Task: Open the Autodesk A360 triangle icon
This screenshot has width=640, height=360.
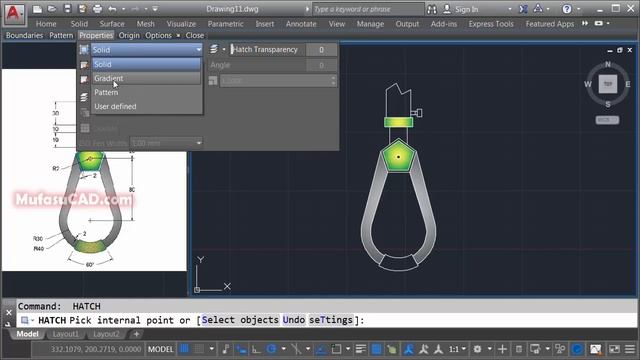Action: [x=538, y=9]
